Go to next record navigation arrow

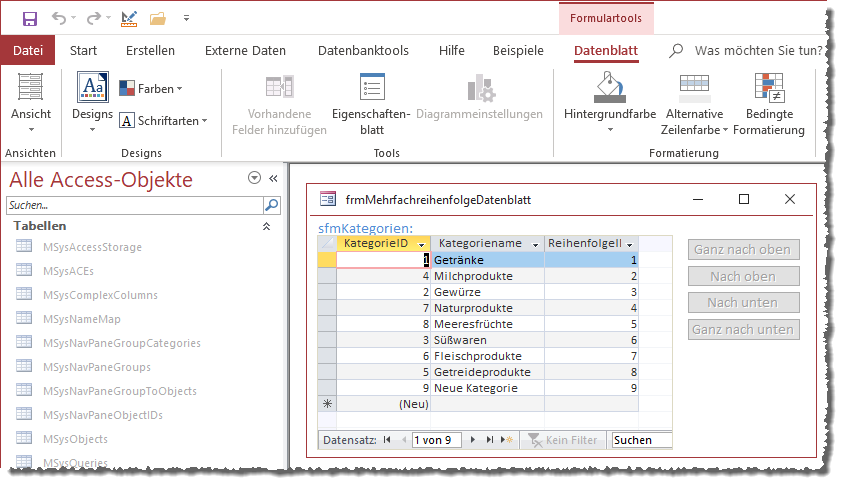point(473,440)
